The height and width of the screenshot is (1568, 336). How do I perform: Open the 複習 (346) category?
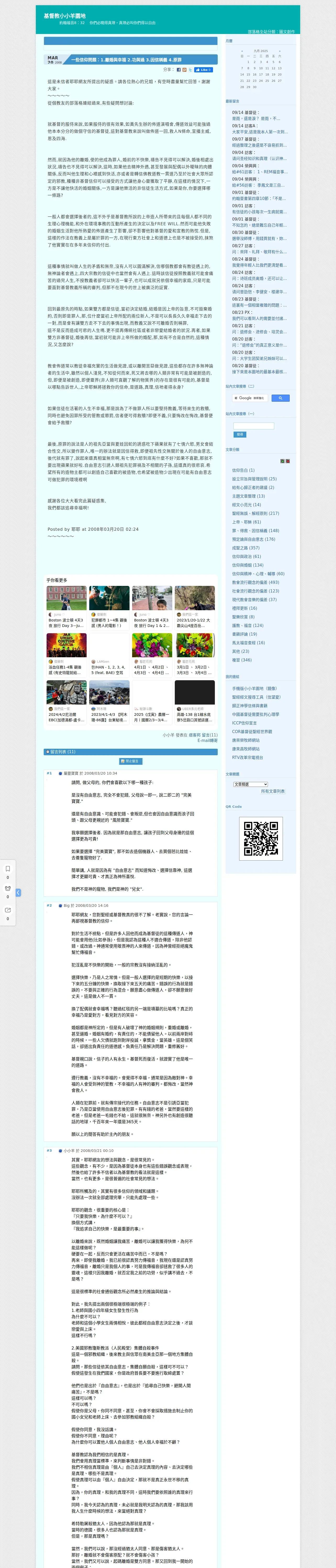pos(242,660)
